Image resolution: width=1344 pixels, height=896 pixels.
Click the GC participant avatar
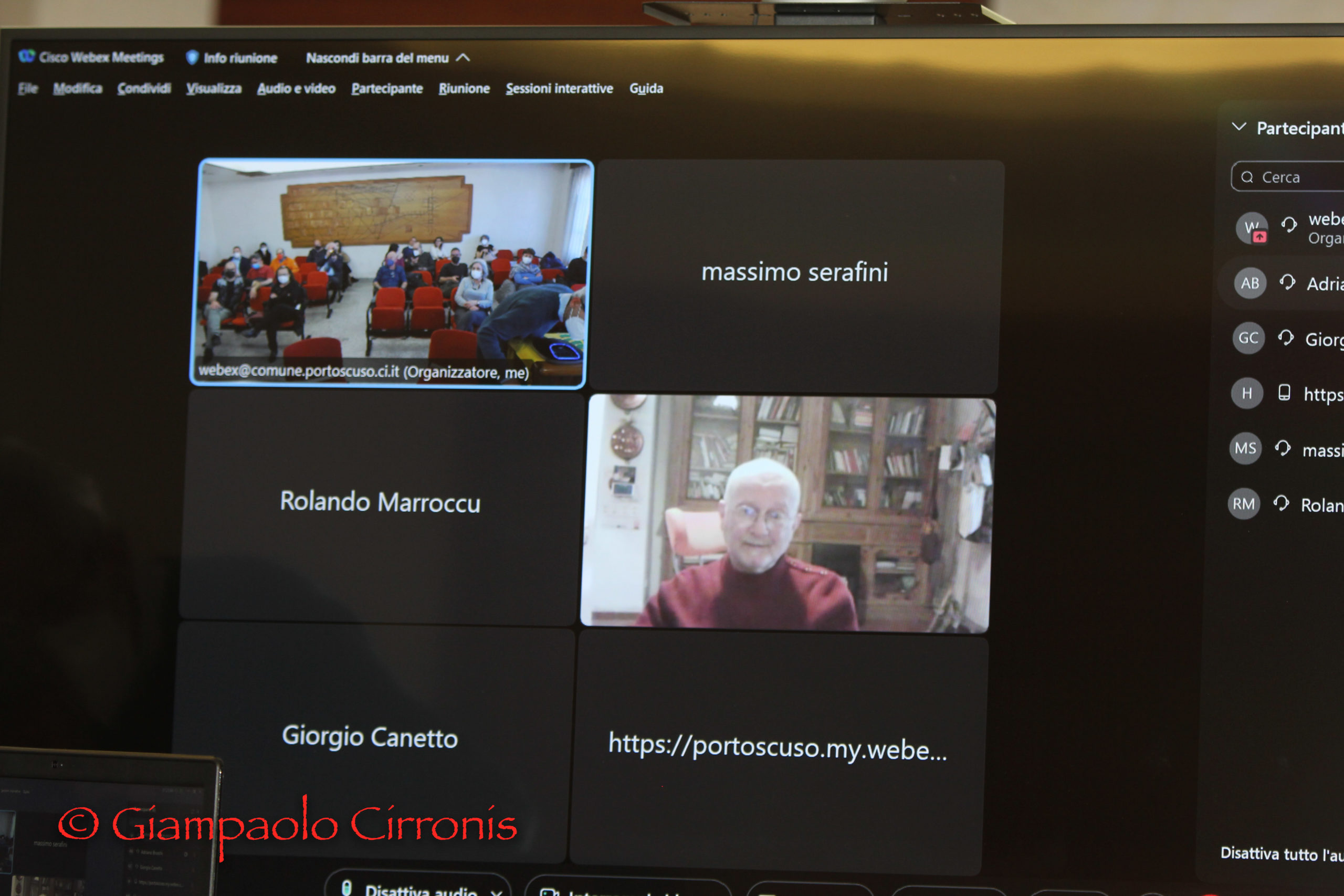[x=1248, y=338]
